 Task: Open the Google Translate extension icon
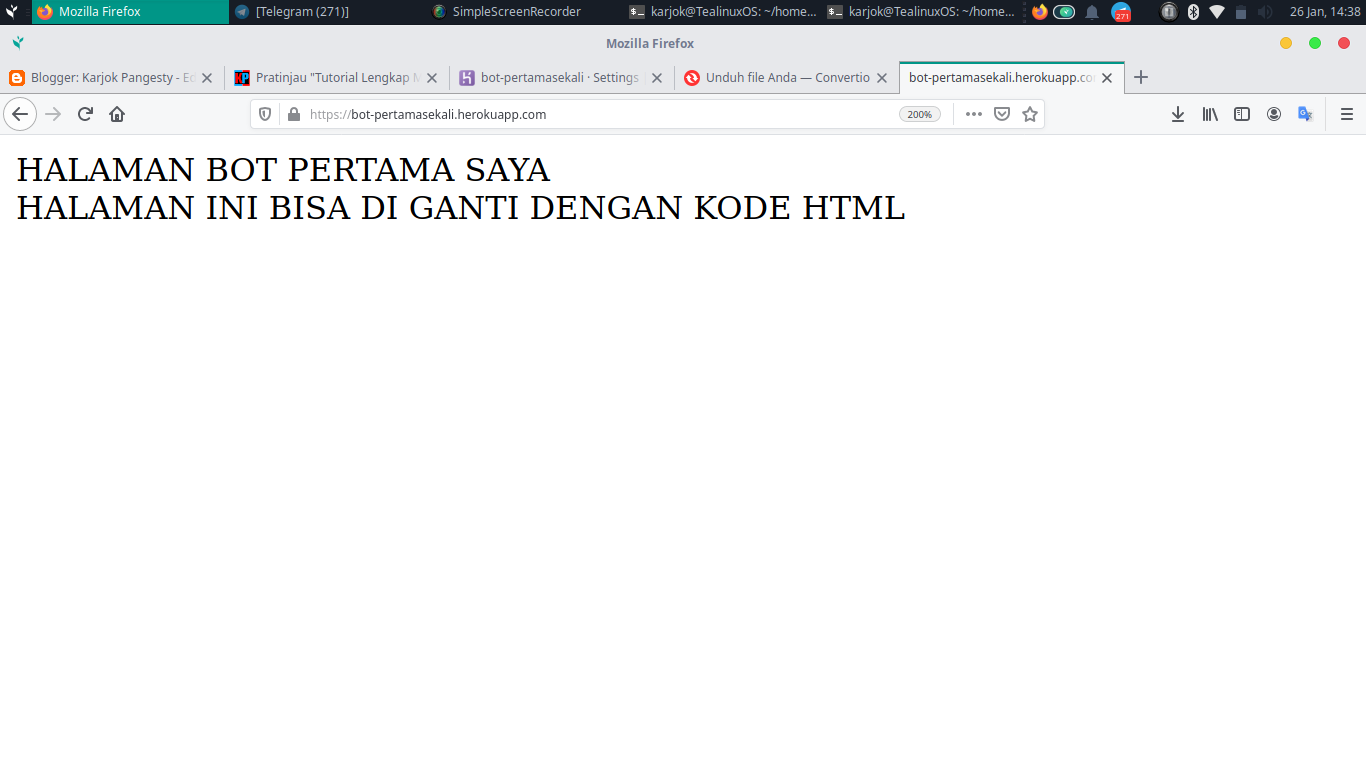coord(1305,114)
